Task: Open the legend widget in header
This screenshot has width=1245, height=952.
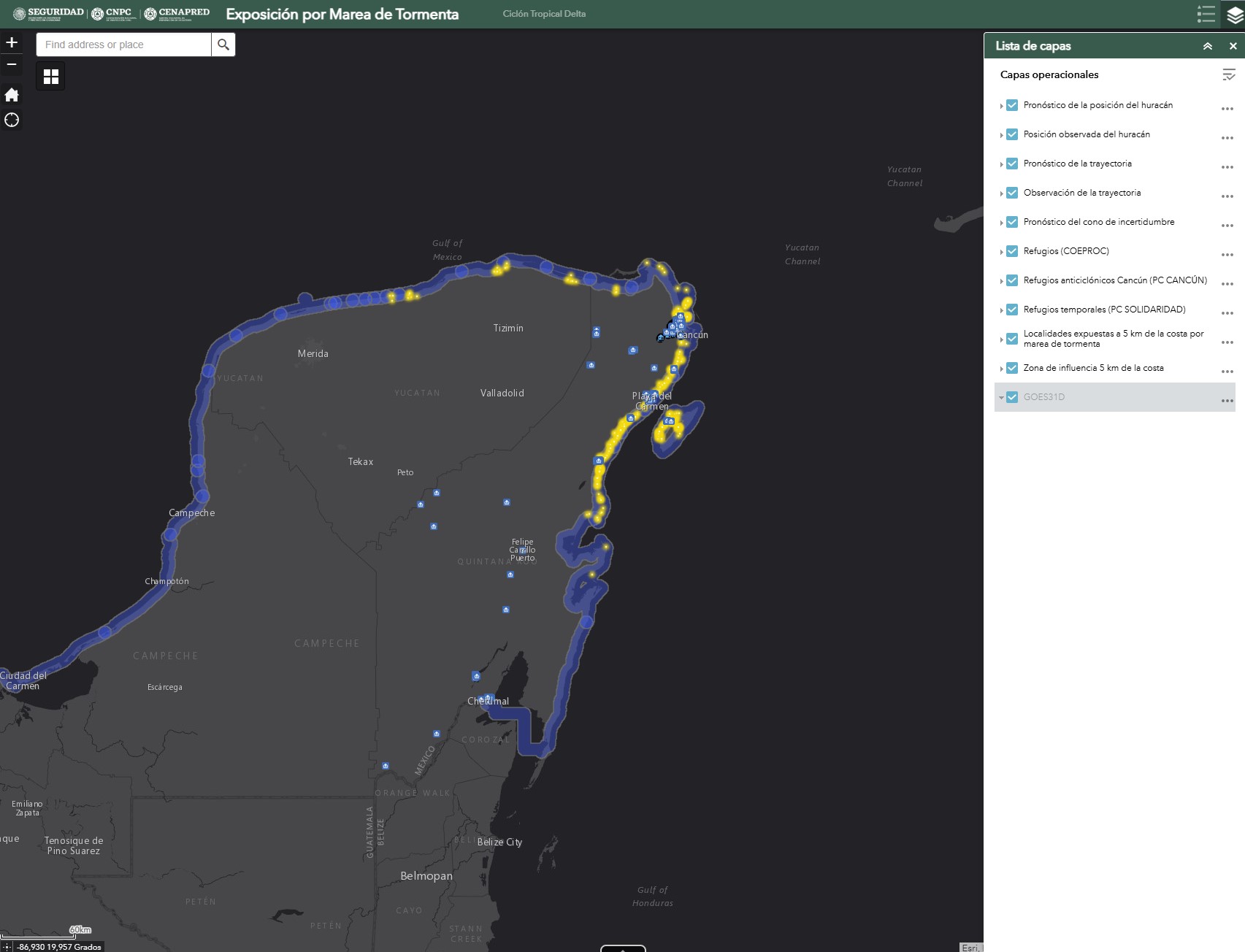Action: pyautogui.click(x=1206, y=14)
